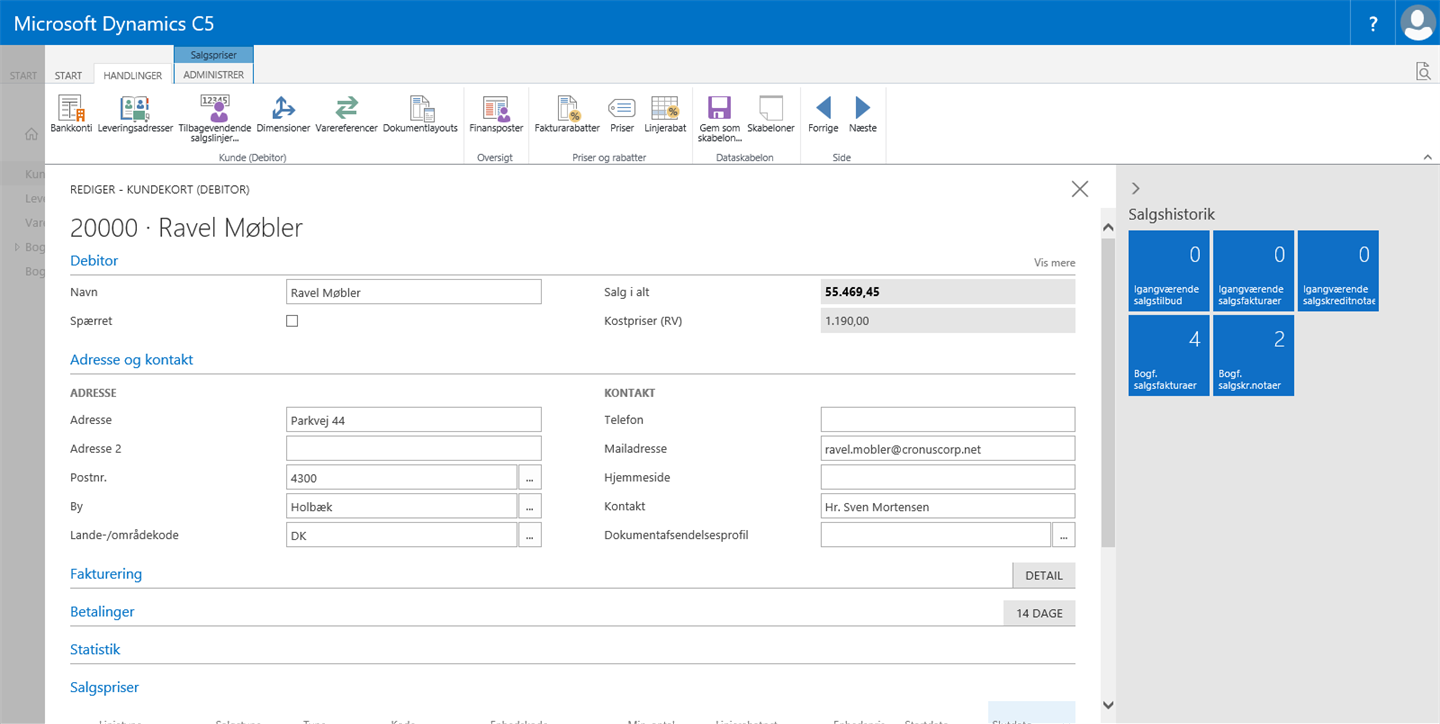
Task: Click the Postnr. field showing 4300
Action: pos(401,478)
